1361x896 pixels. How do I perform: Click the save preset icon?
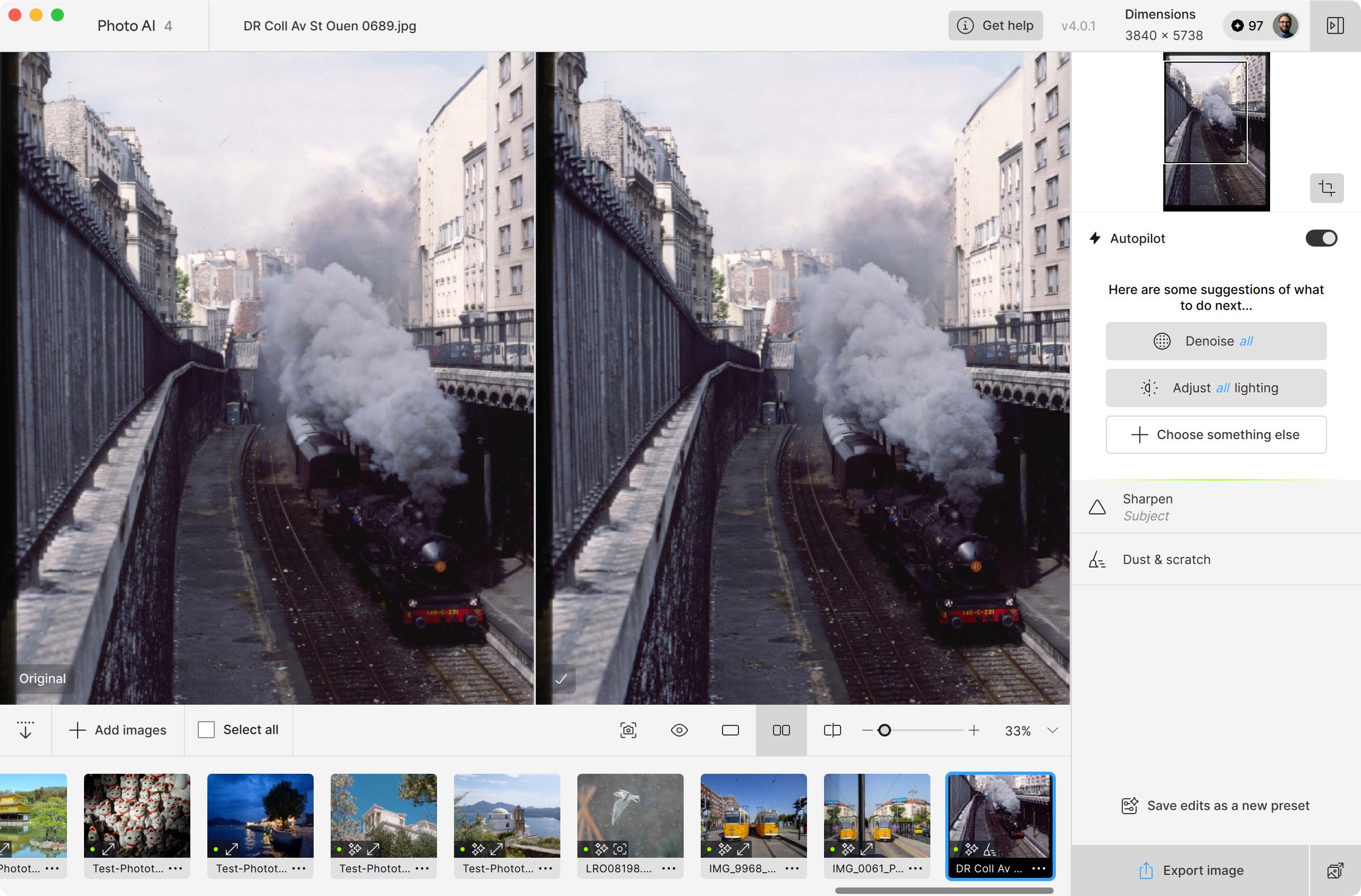coord(1129,806)
